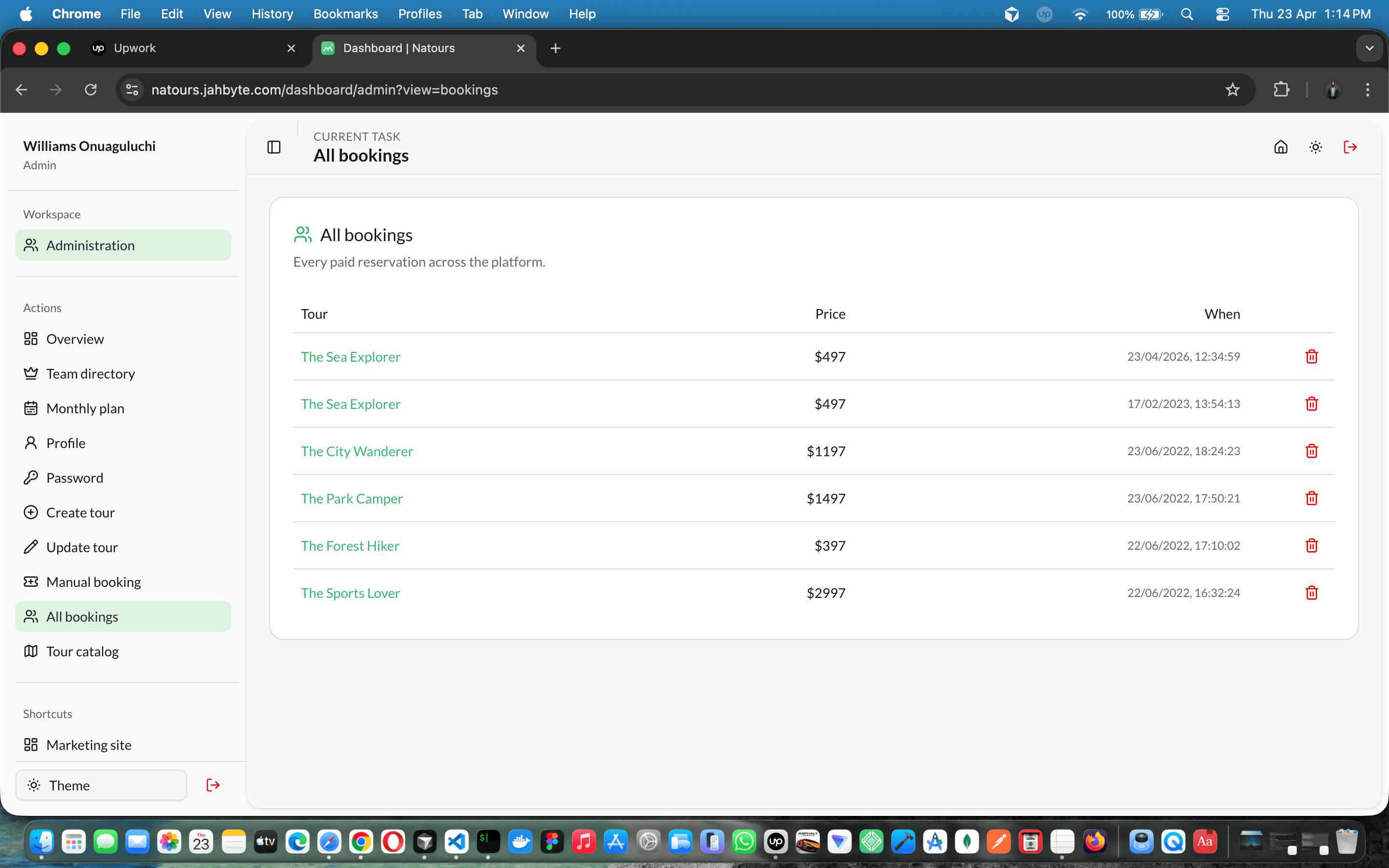Open the Bookmarks menu
The height and width of the screenshot is (868, 1389).
point(345,14)
